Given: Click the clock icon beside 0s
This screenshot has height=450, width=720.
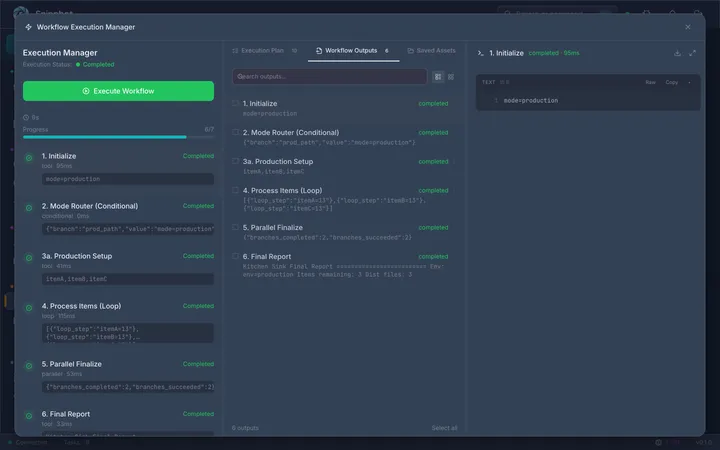Looking at the screenshot, I should [x=26, y=118].
